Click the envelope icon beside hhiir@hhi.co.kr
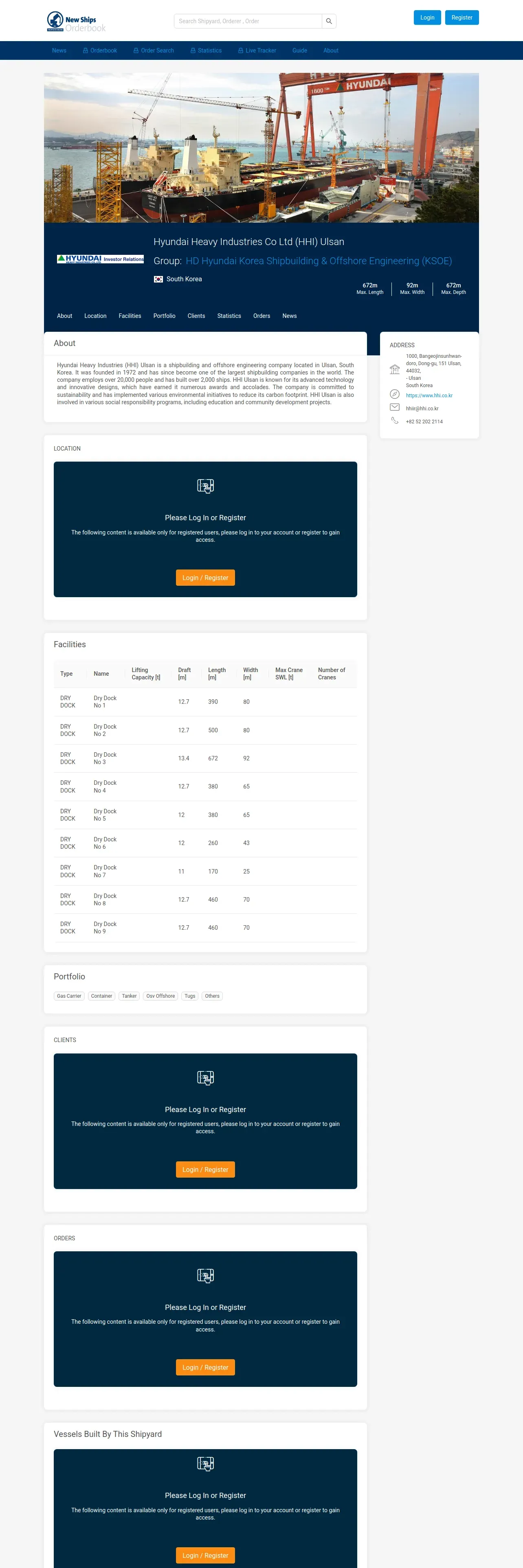The image size is (523, 1568). (x=395, y=407)
